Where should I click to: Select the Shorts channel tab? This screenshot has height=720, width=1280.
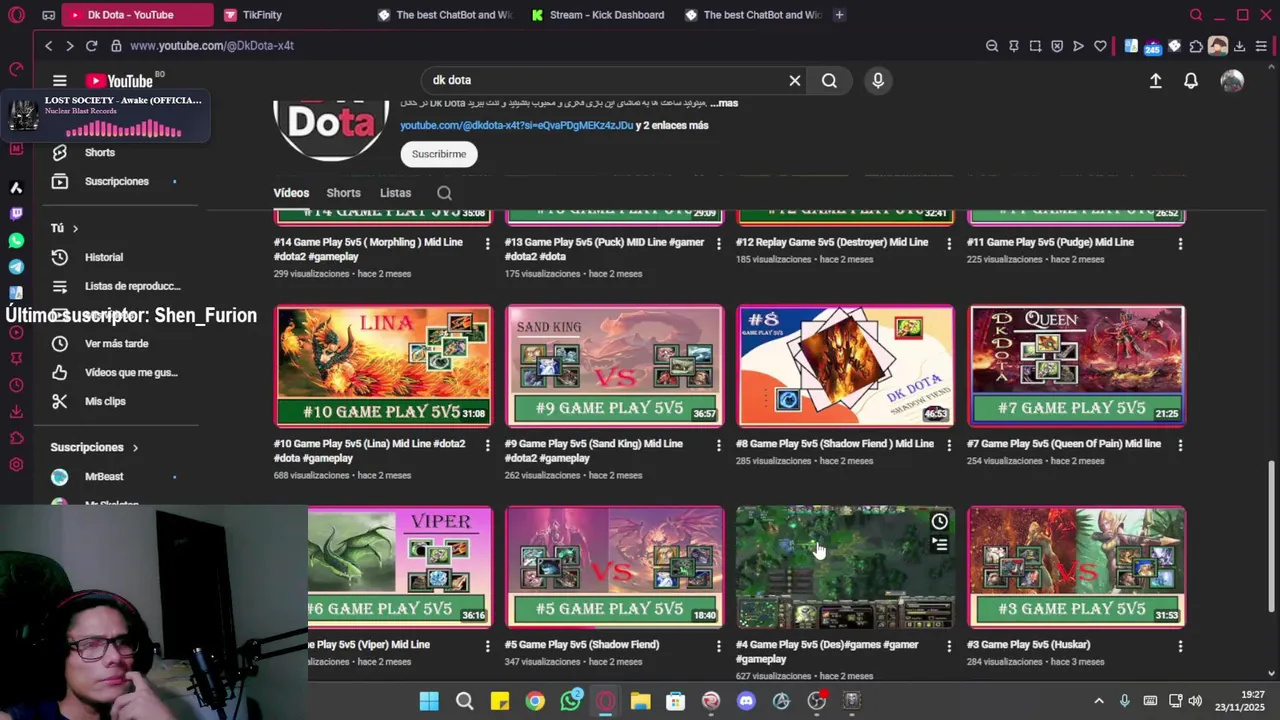343,193
